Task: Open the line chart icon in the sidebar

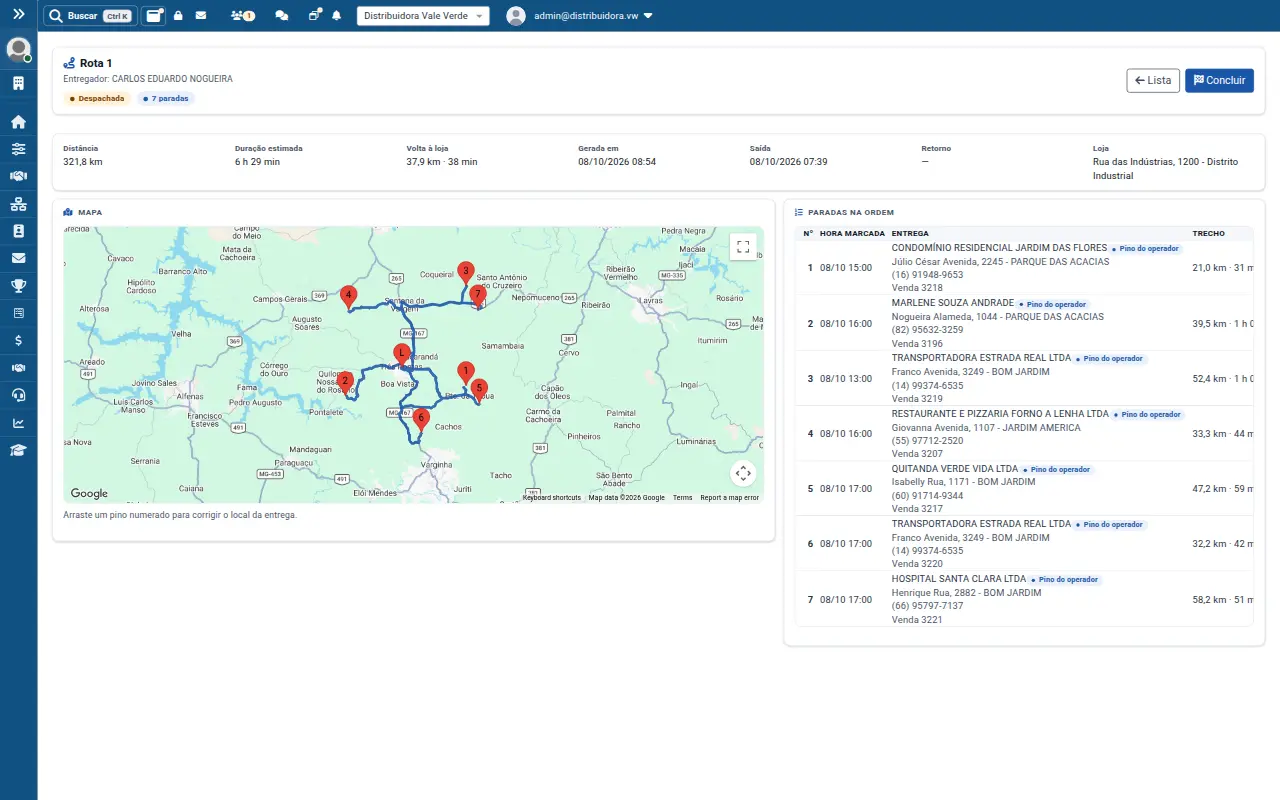Action: (x=18, y=422)
